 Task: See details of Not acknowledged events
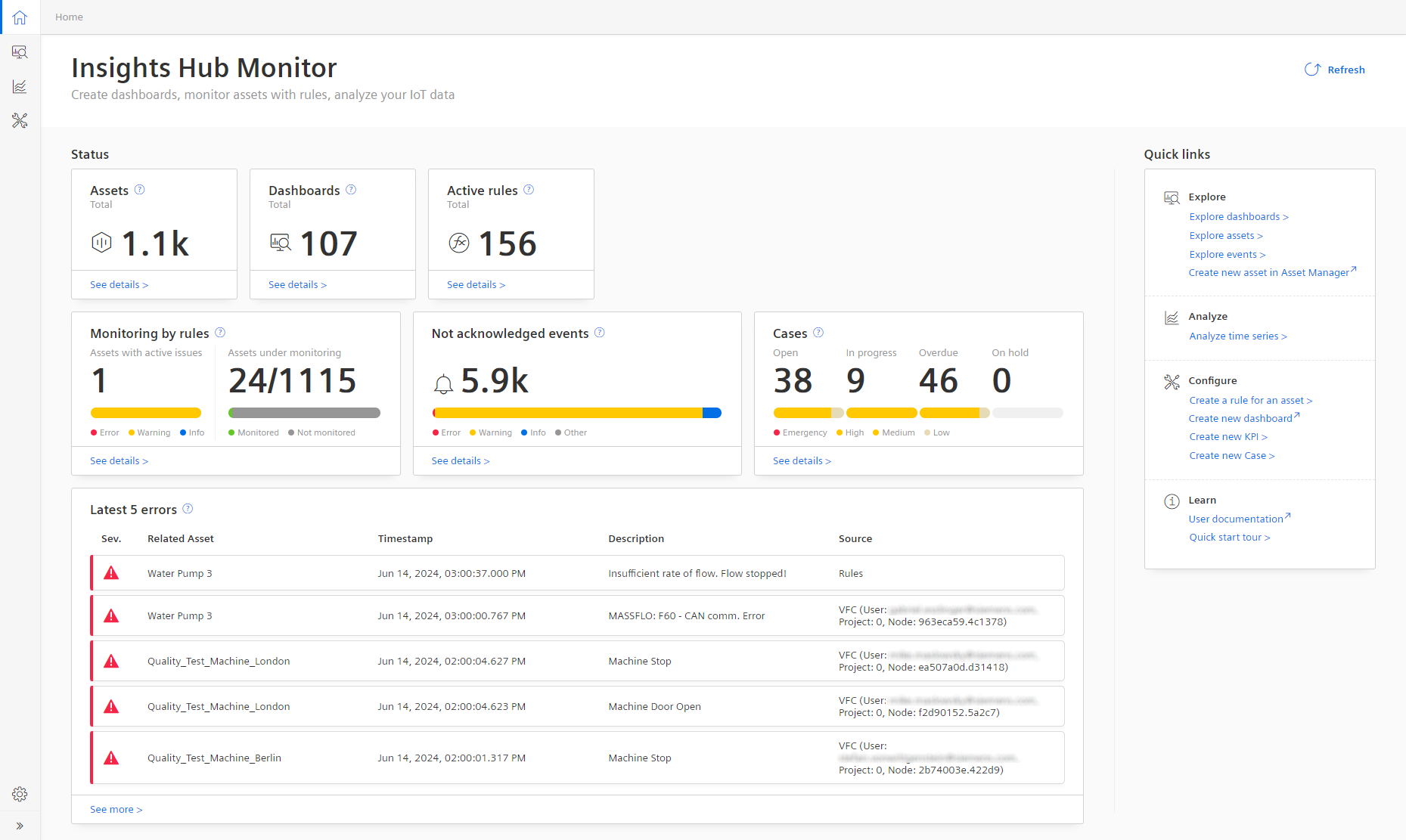tap(461, 461)
